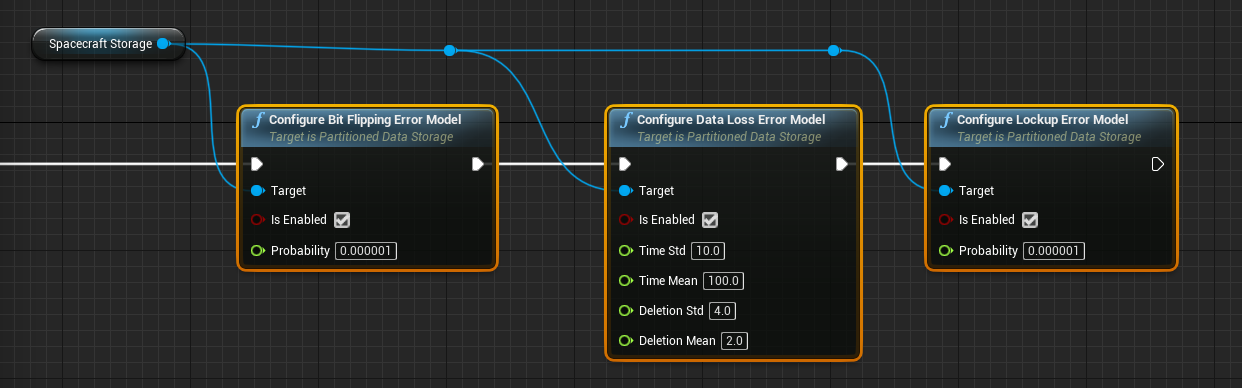Screen dimensions: 1242x388
Task: Click exec input pin of Lockup node
Action: pyautogui.click(x=945, y=164)
